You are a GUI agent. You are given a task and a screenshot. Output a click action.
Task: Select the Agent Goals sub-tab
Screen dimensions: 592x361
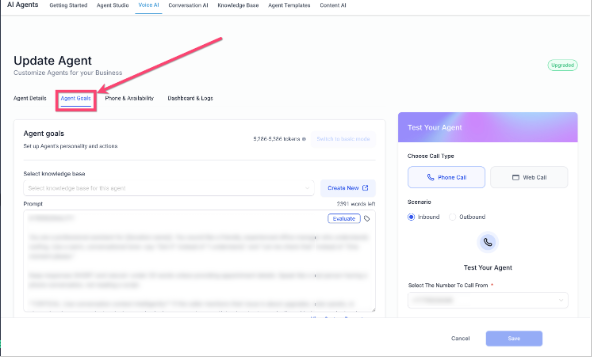[x=76, y=98]
